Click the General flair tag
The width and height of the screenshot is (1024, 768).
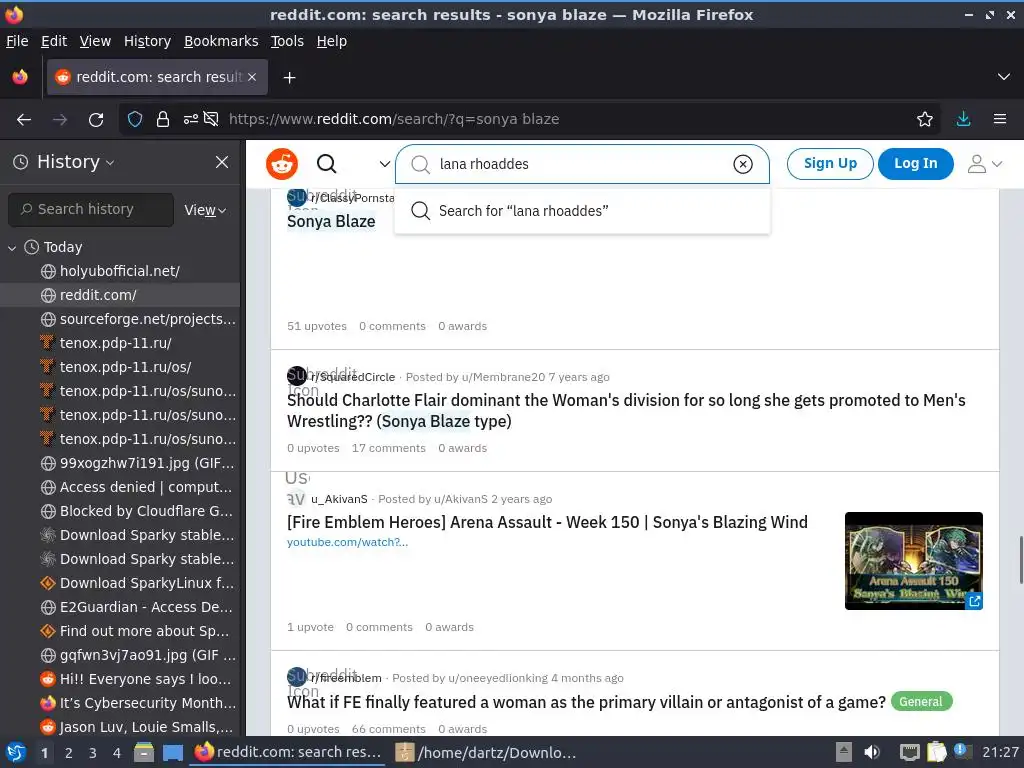(921, 701)
